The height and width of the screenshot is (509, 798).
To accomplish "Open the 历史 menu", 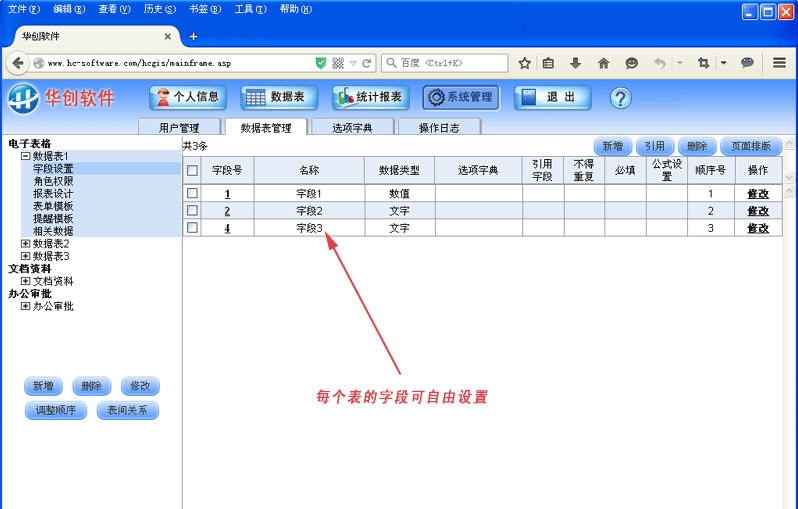I will (x=159, y=9).
